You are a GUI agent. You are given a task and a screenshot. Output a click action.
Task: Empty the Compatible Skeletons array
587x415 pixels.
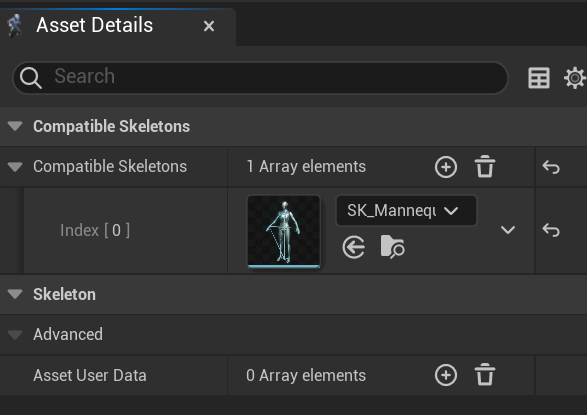[485, 167]
